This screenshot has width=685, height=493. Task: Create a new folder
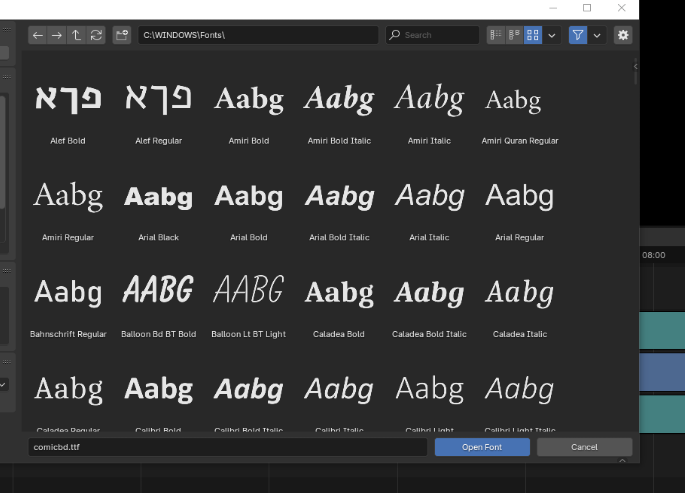pos(121,35)
